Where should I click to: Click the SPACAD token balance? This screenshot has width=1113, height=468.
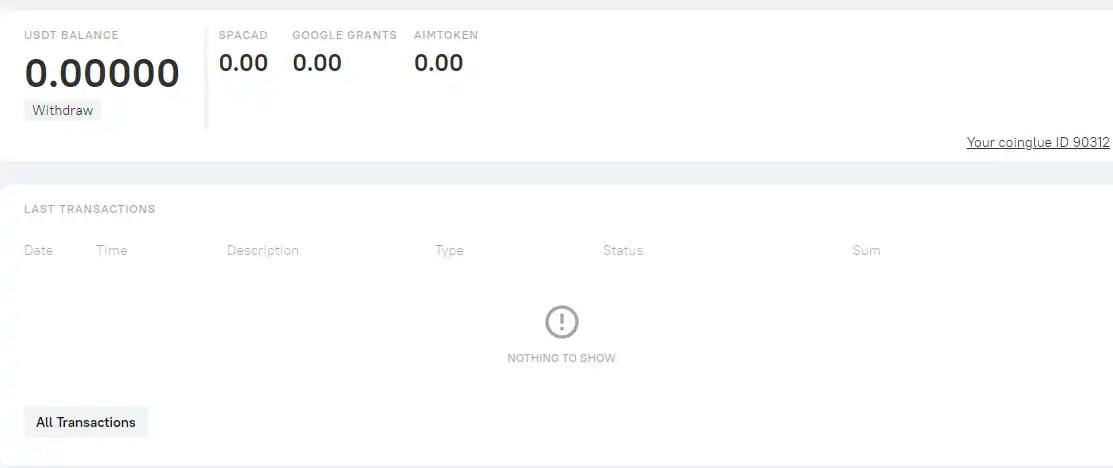[243, 62]
